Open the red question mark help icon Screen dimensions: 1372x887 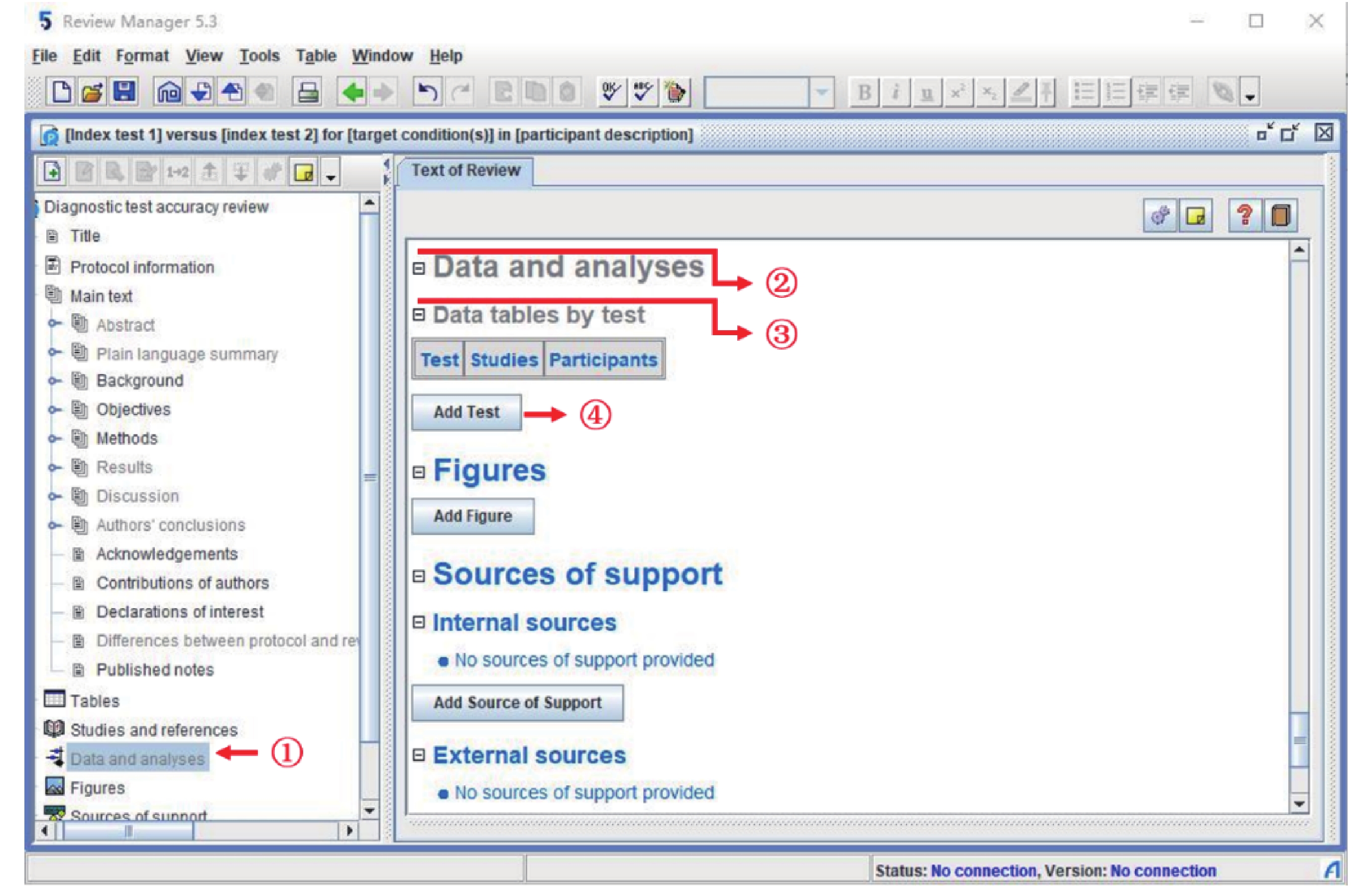tap(1244, 216)
